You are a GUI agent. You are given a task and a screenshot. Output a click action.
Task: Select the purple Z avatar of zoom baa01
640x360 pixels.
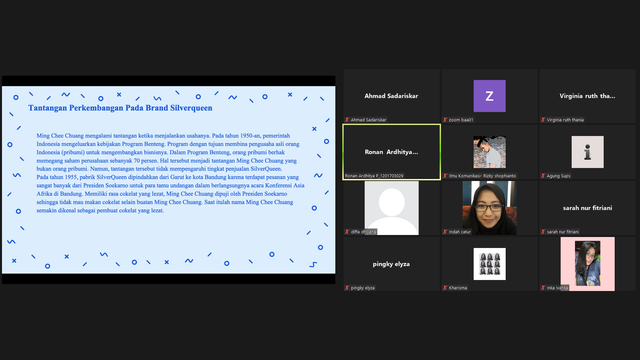tap(489, 96)
